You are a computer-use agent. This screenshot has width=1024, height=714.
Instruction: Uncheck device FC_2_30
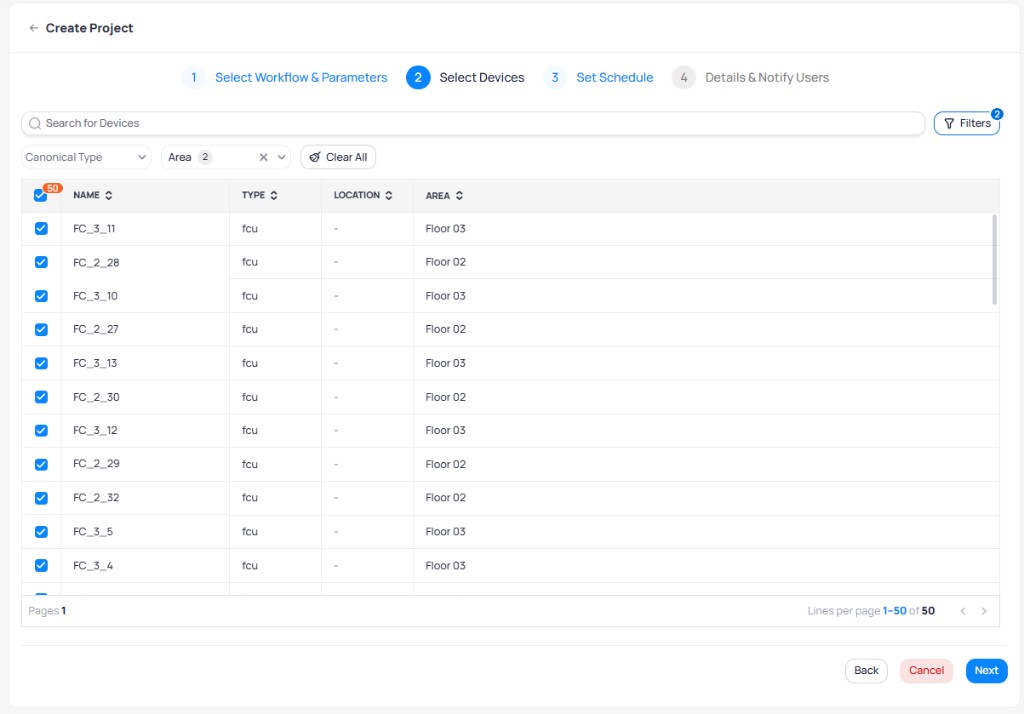click(x=41, y=397)
